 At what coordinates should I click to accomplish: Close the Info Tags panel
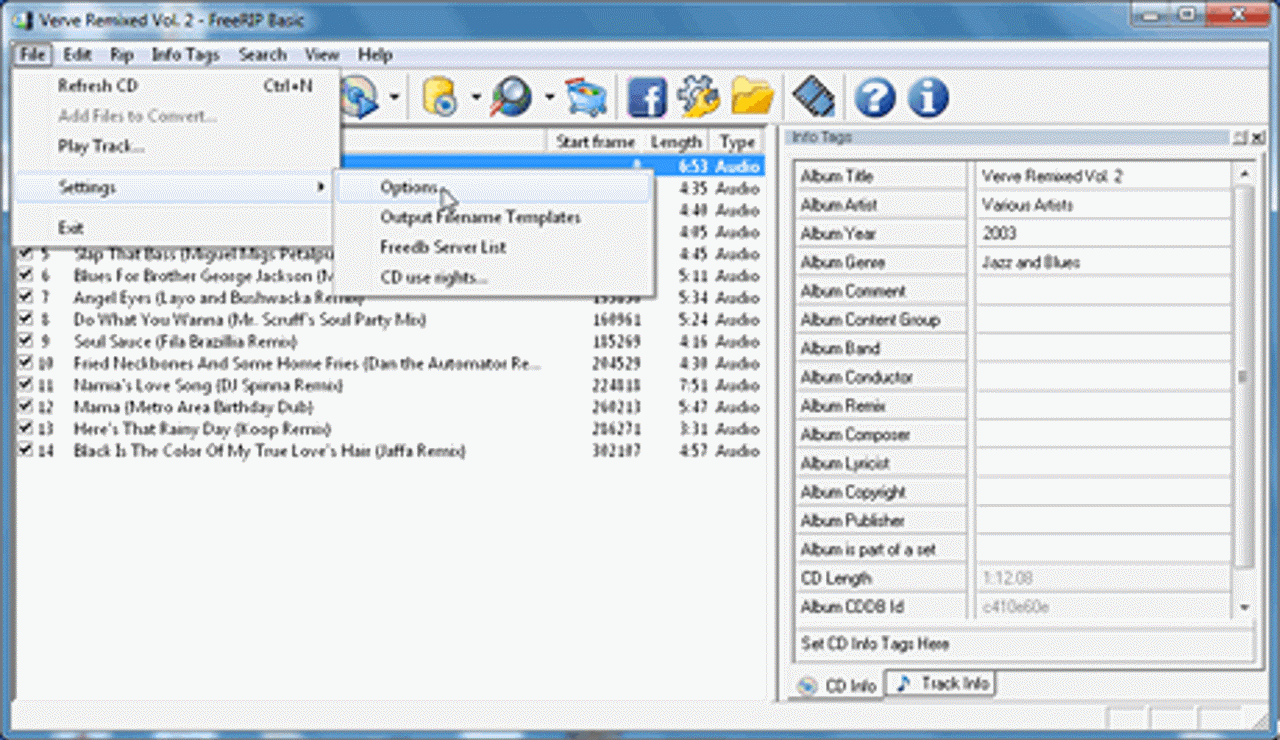coord(1256,137)
